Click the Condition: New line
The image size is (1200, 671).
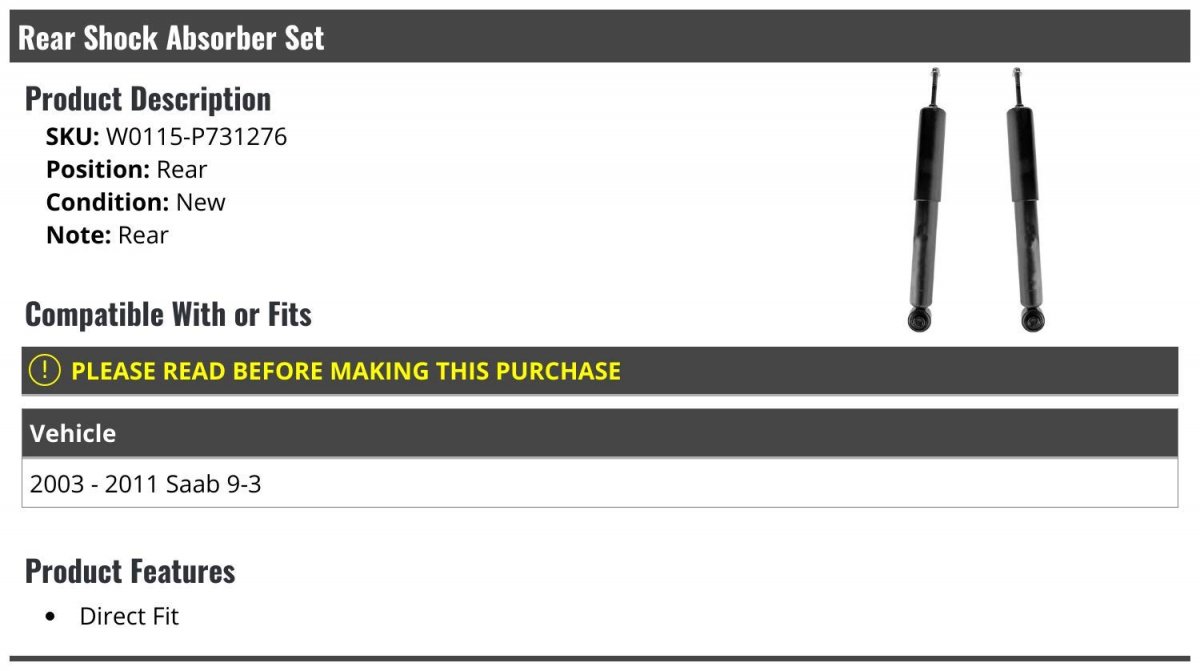pos(136,202)
